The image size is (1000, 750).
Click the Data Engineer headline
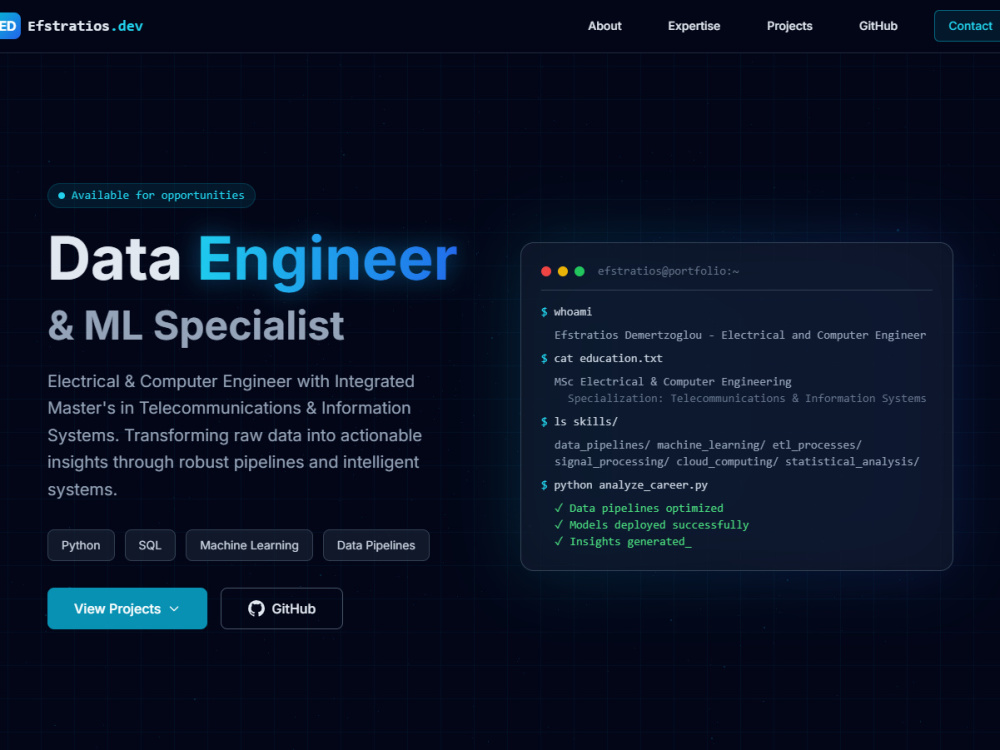click(253, 260)
